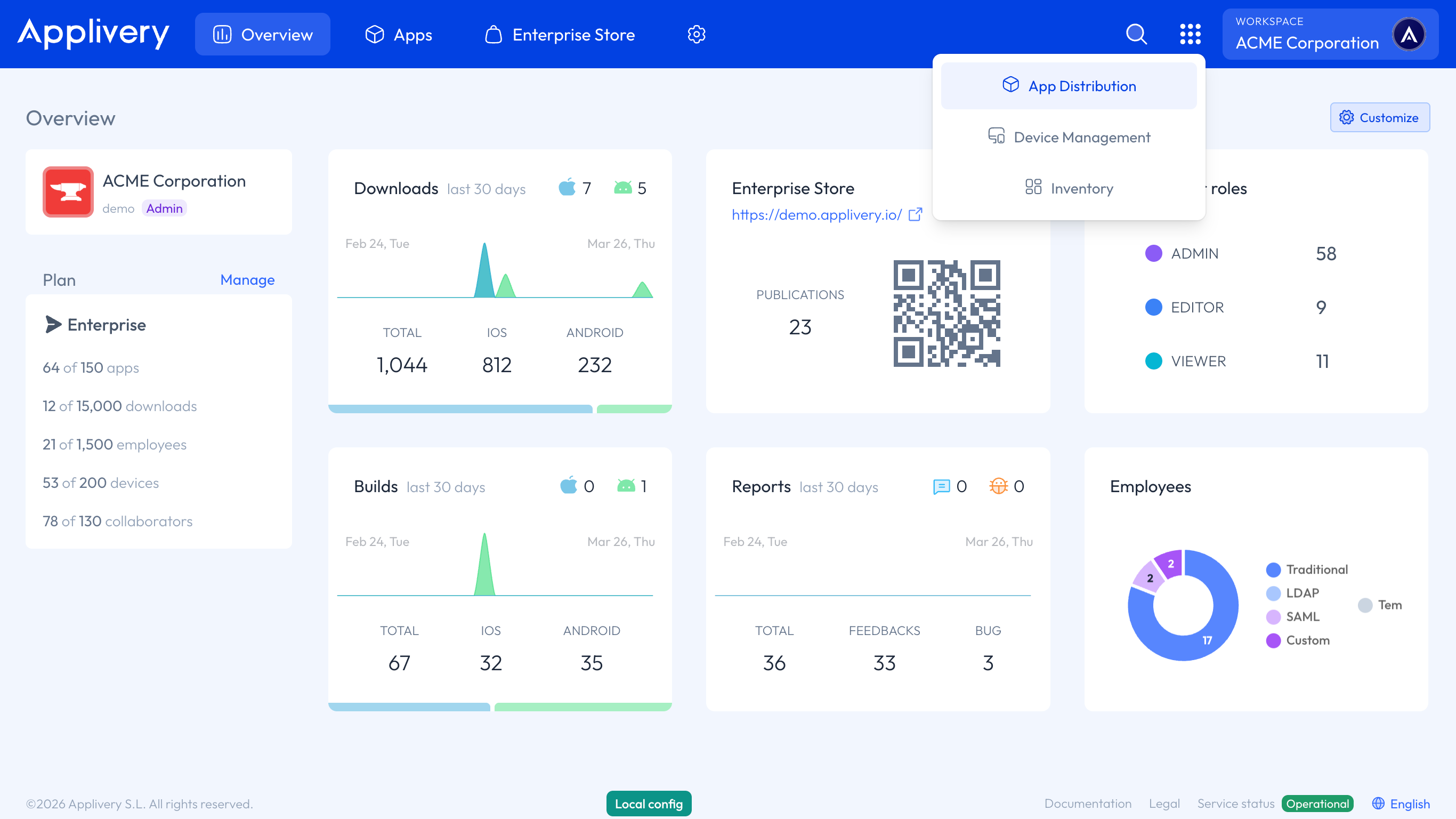Open the app launcher grid icon
The image size is (1456, 819).
[x=1191, y=34]
